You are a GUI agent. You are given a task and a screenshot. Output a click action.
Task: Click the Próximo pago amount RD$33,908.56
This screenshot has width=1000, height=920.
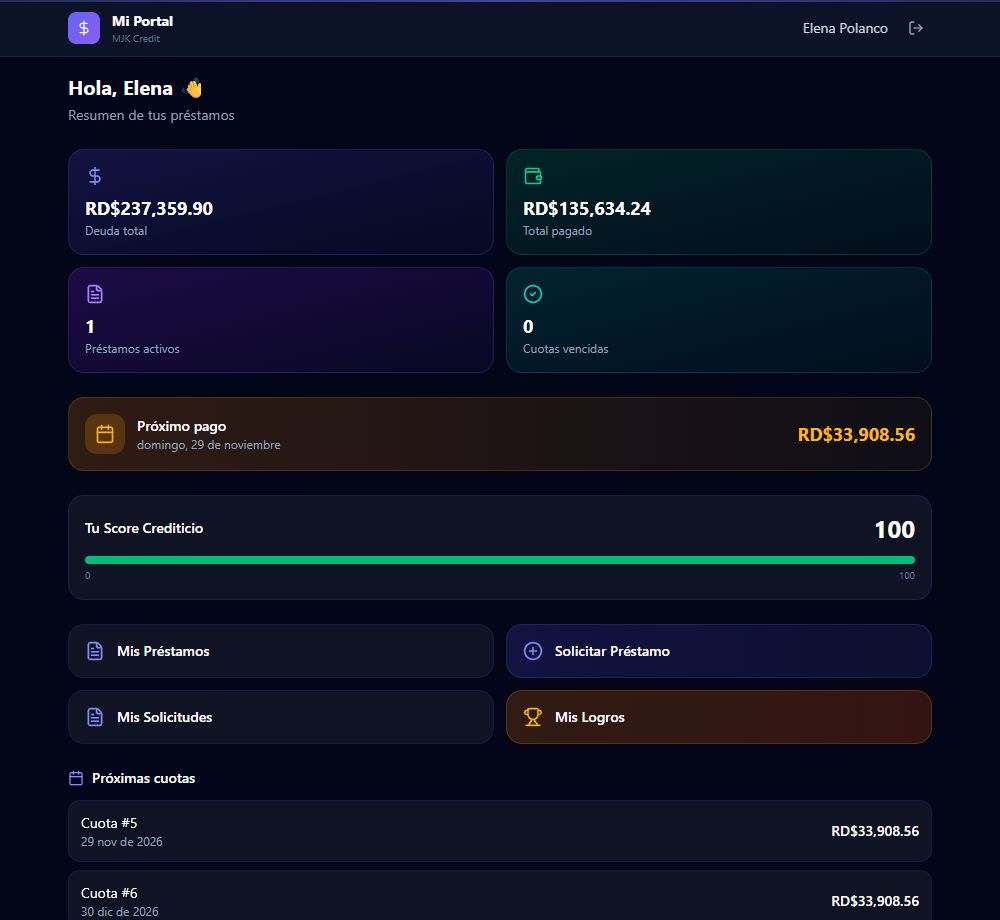pyautogui.click(x=856, y=435)
